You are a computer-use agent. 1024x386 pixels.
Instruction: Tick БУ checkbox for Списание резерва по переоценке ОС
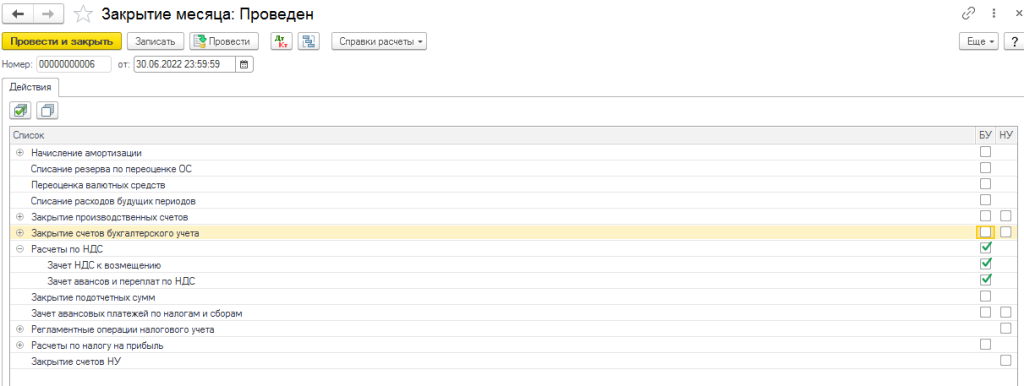[985, 168]
